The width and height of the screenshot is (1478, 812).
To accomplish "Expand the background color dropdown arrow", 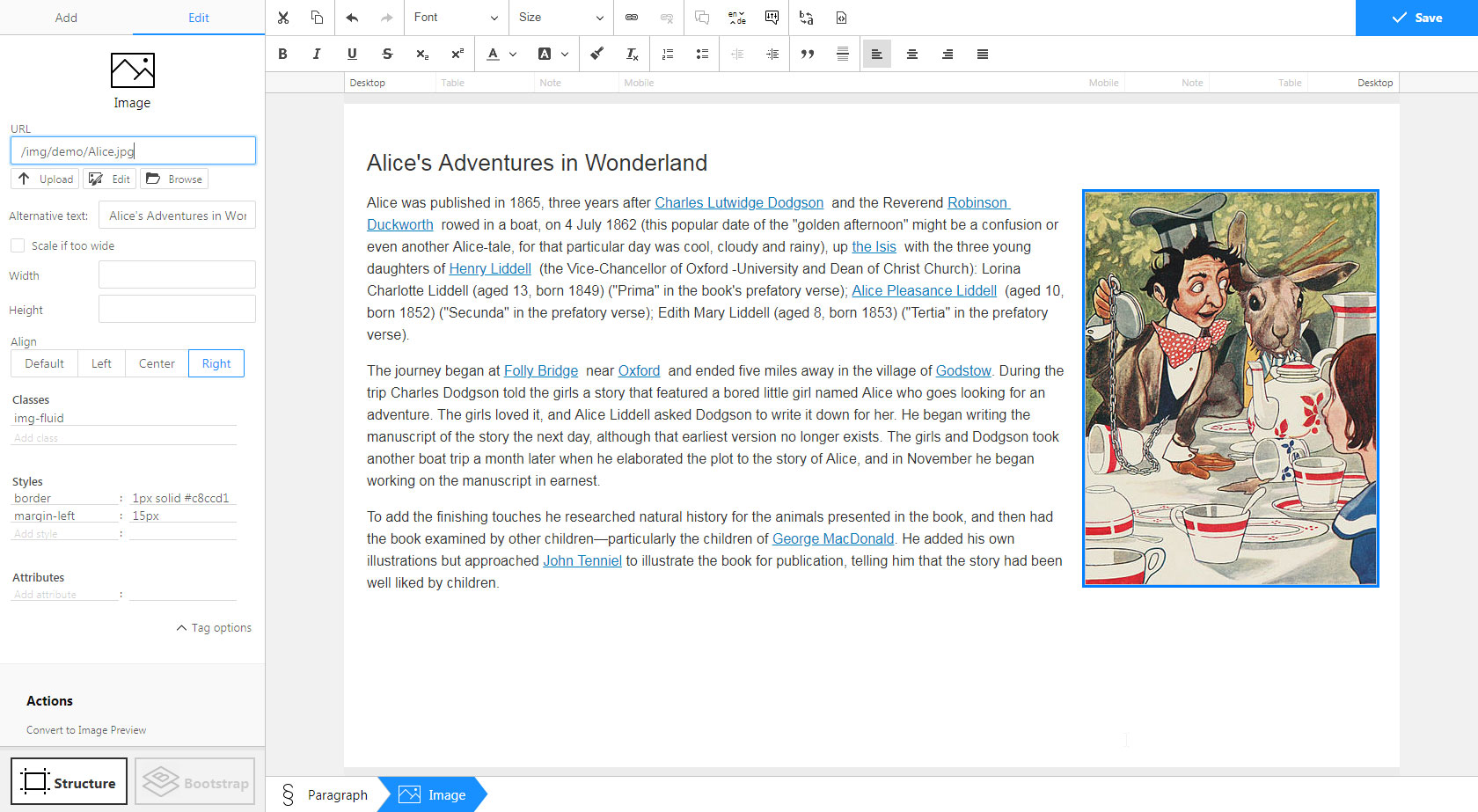I will pos(565,54).
